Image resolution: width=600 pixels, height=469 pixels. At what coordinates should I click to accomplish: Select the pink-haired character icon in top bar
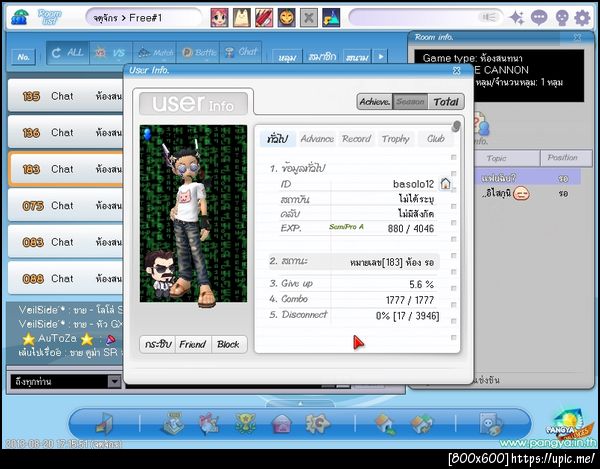click(219, 18)
